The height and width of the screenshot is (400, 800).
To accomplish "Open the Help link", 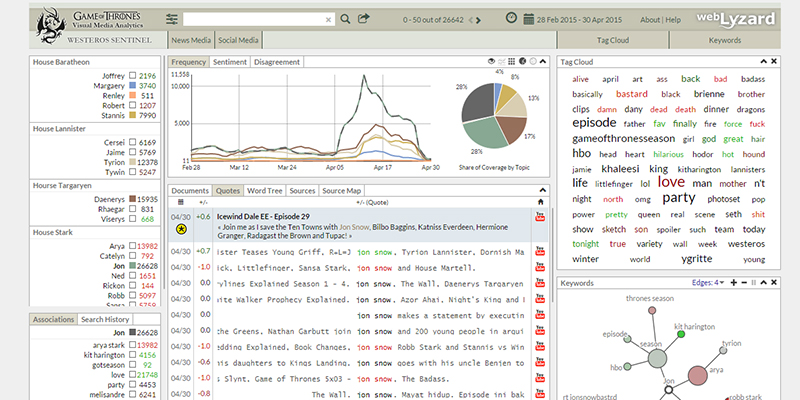I will (673, 20).
